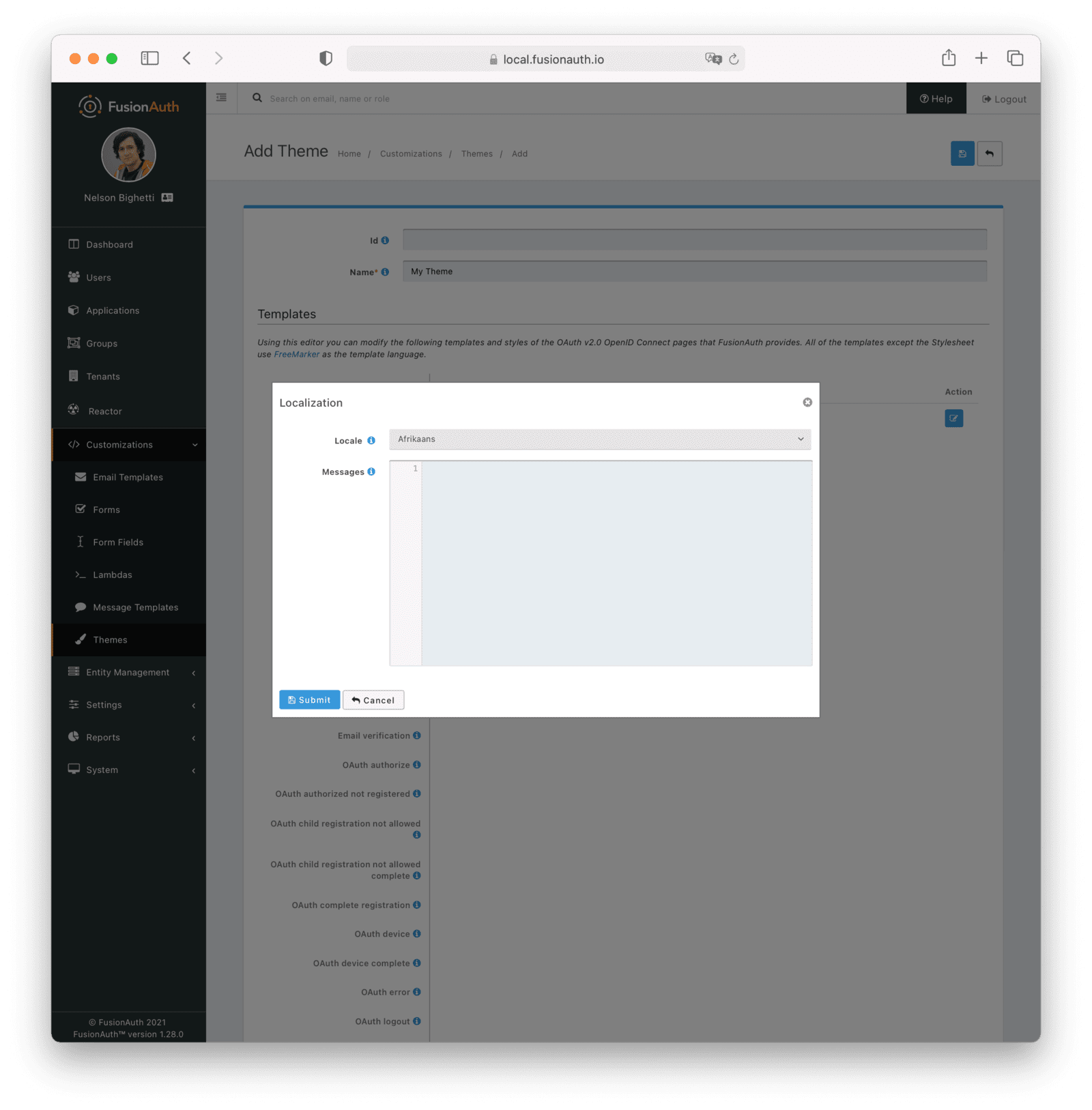This screenshot has height=1110, width=1092.
Task: Go to Themes breadcrumb
Action: [x=476, y=154]
